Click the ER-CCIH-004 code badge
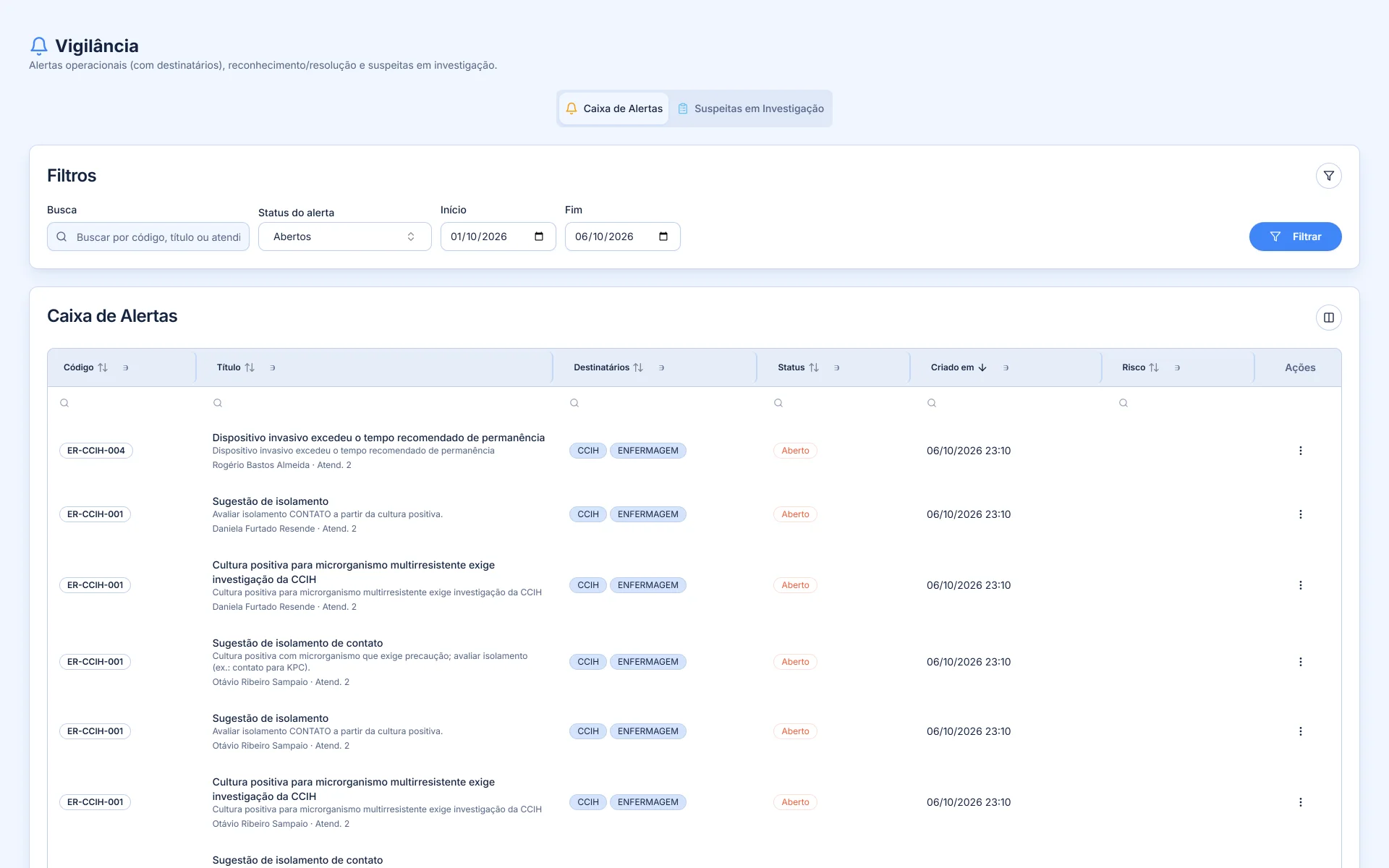 (x=96, y=451)
